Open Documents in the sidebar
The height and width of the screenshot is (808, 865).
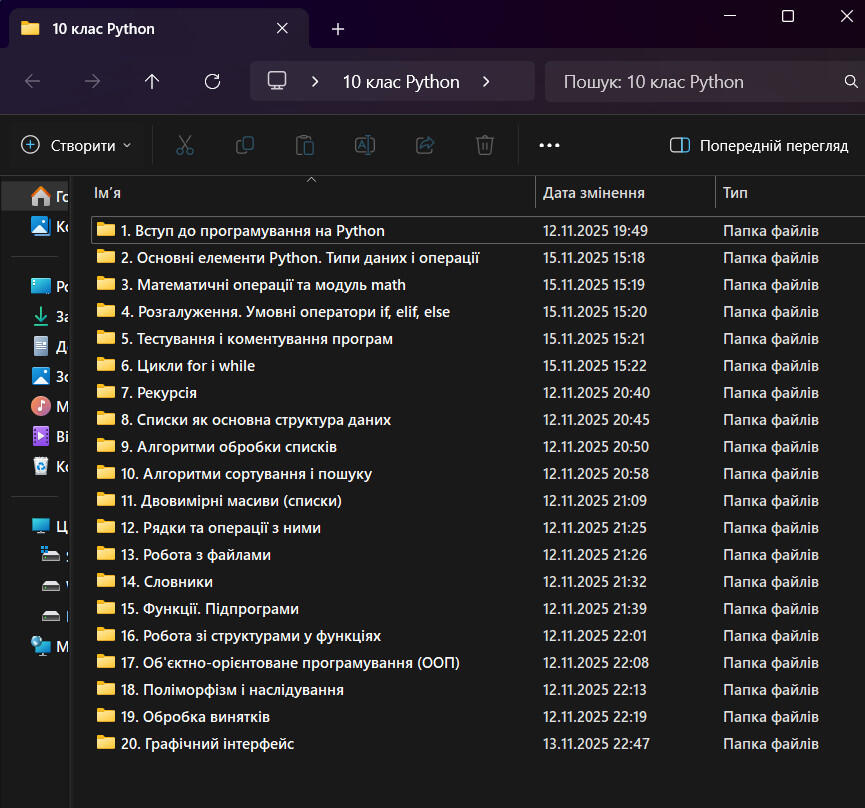tap(49, 346)
